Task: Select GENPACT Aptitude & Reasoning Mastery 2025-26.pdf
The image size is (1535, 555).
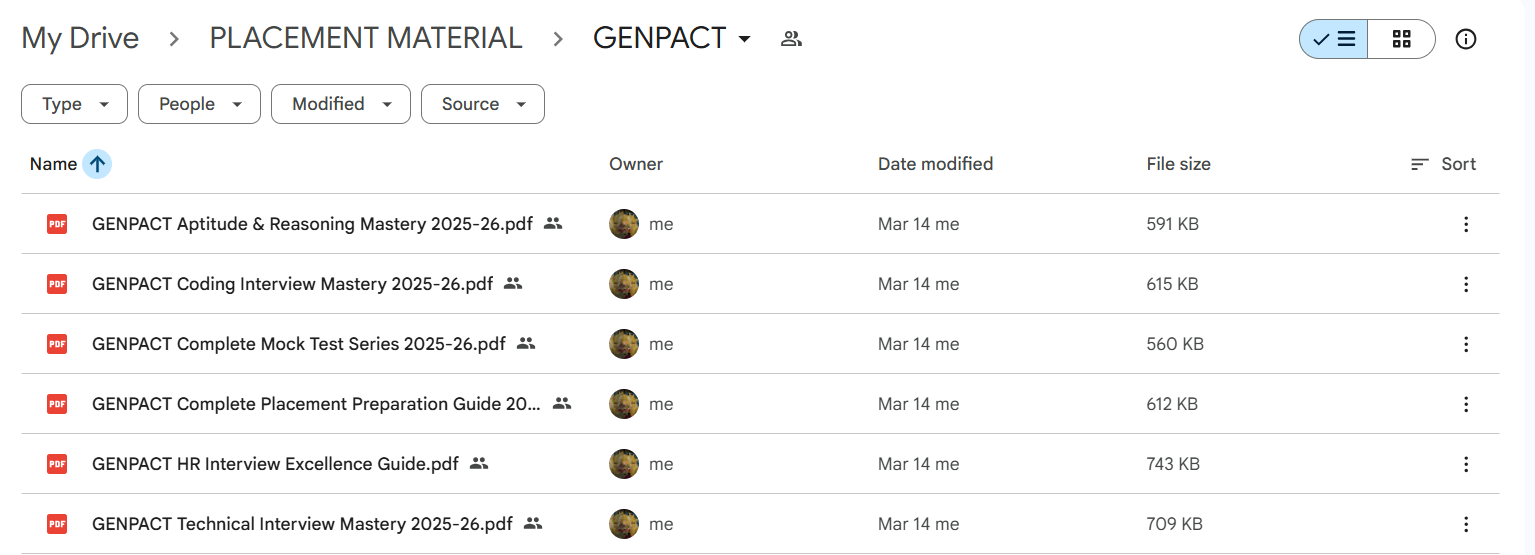Action: 312,224
